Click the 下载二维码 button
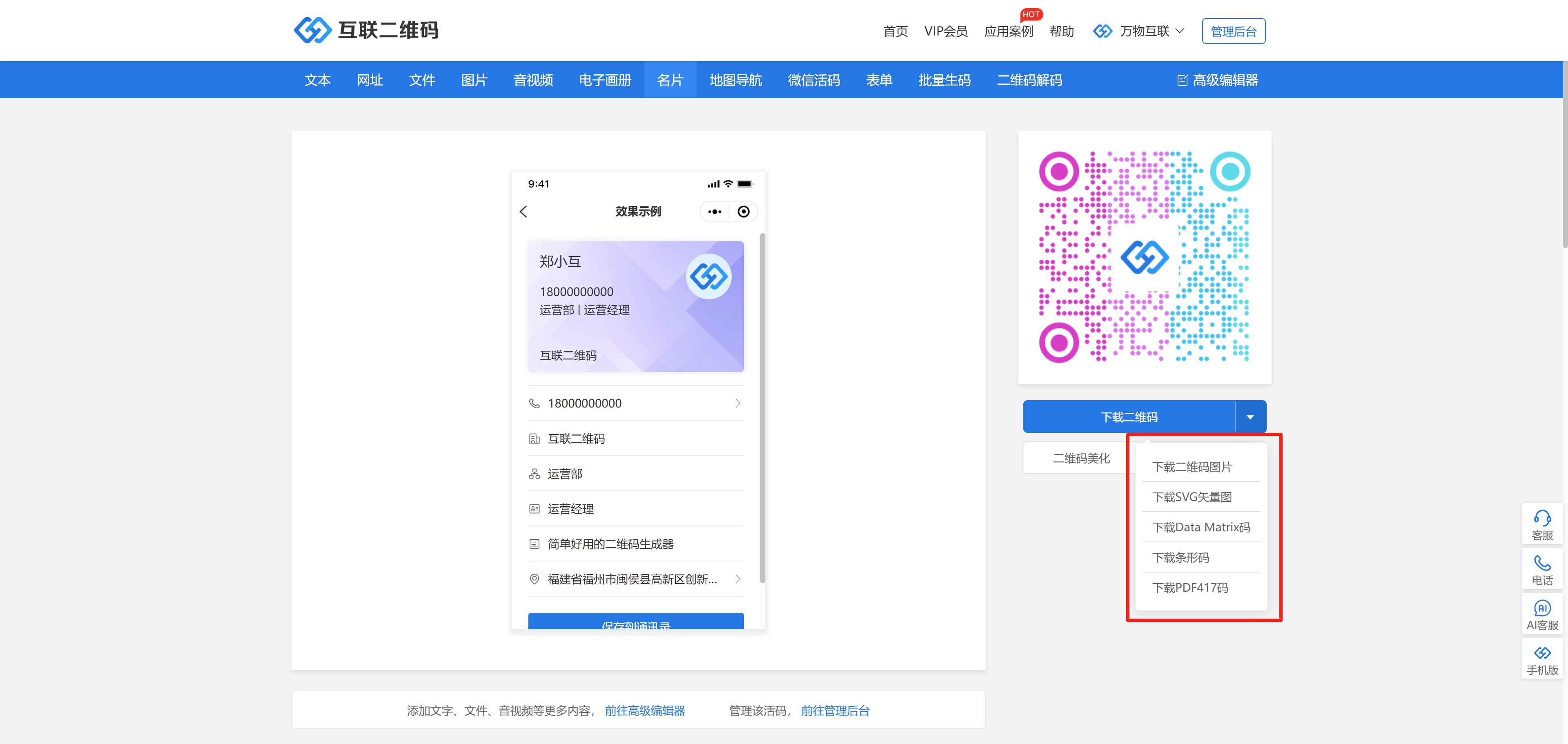This screenshot has width=1568, height=744. [1129, 417]
